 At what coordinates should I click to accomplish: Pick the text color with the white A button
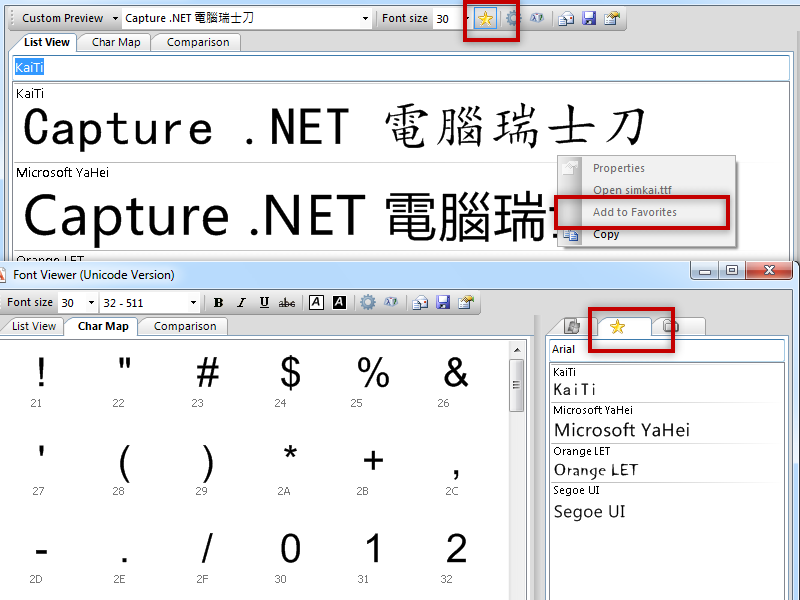(316, 303)
